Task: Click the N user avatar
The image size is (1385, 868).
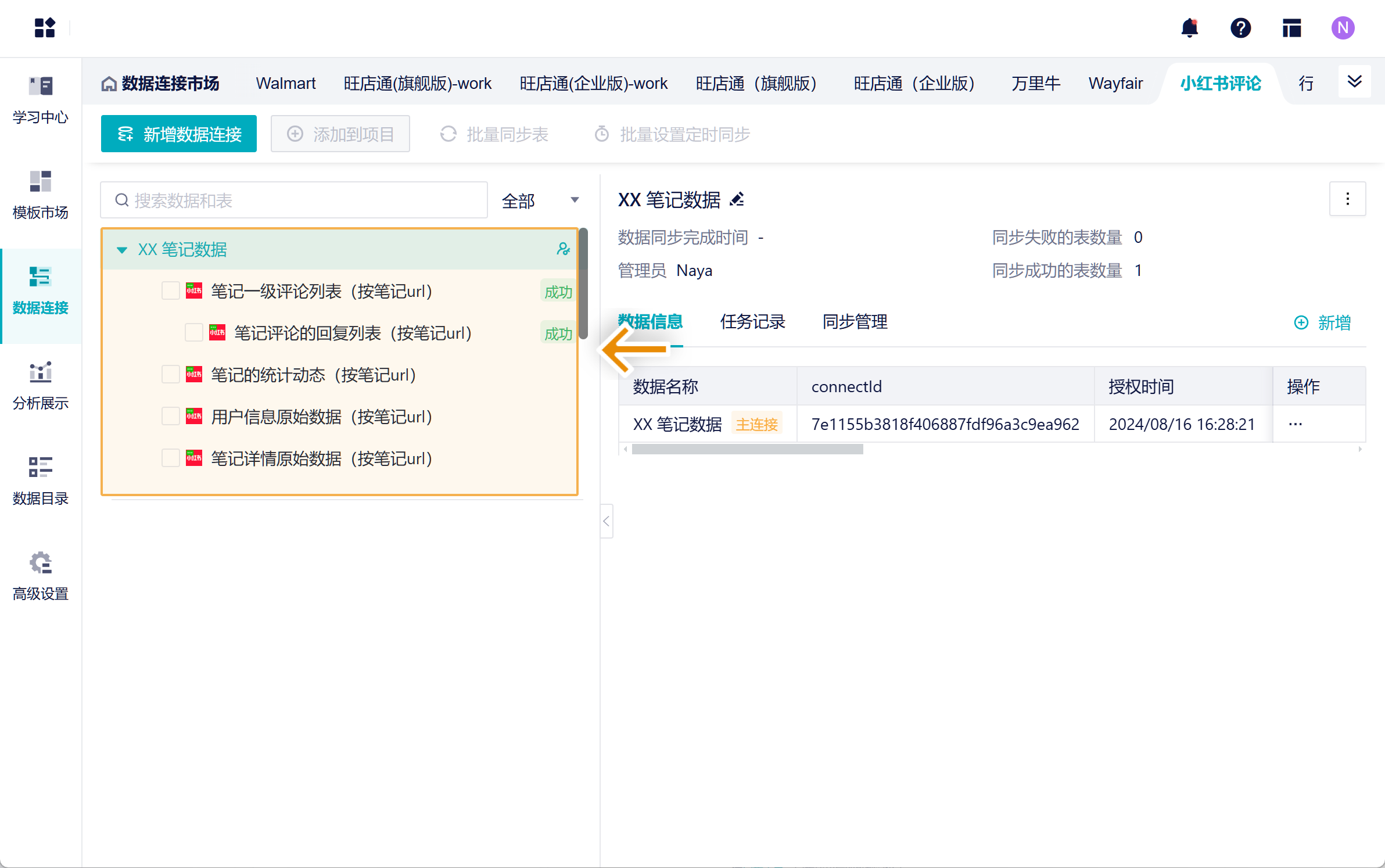Action: coord(1343,28)
